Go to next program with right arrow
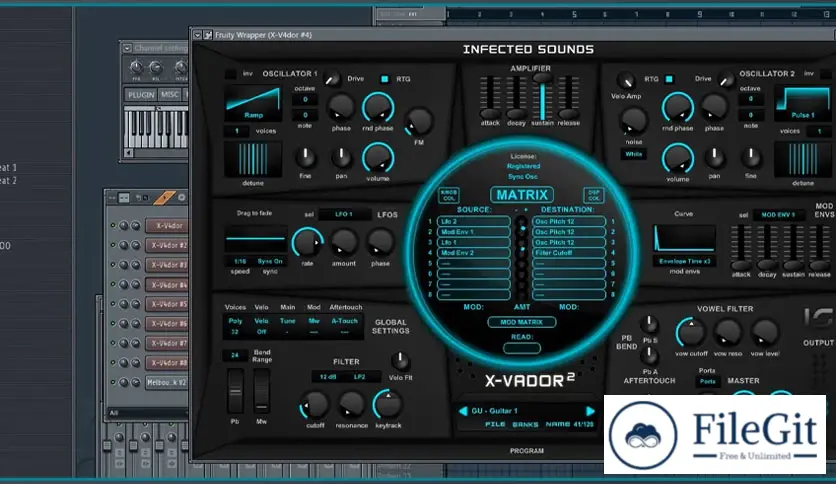This screenshot has width=836, height=484. [x=590, y=411]
